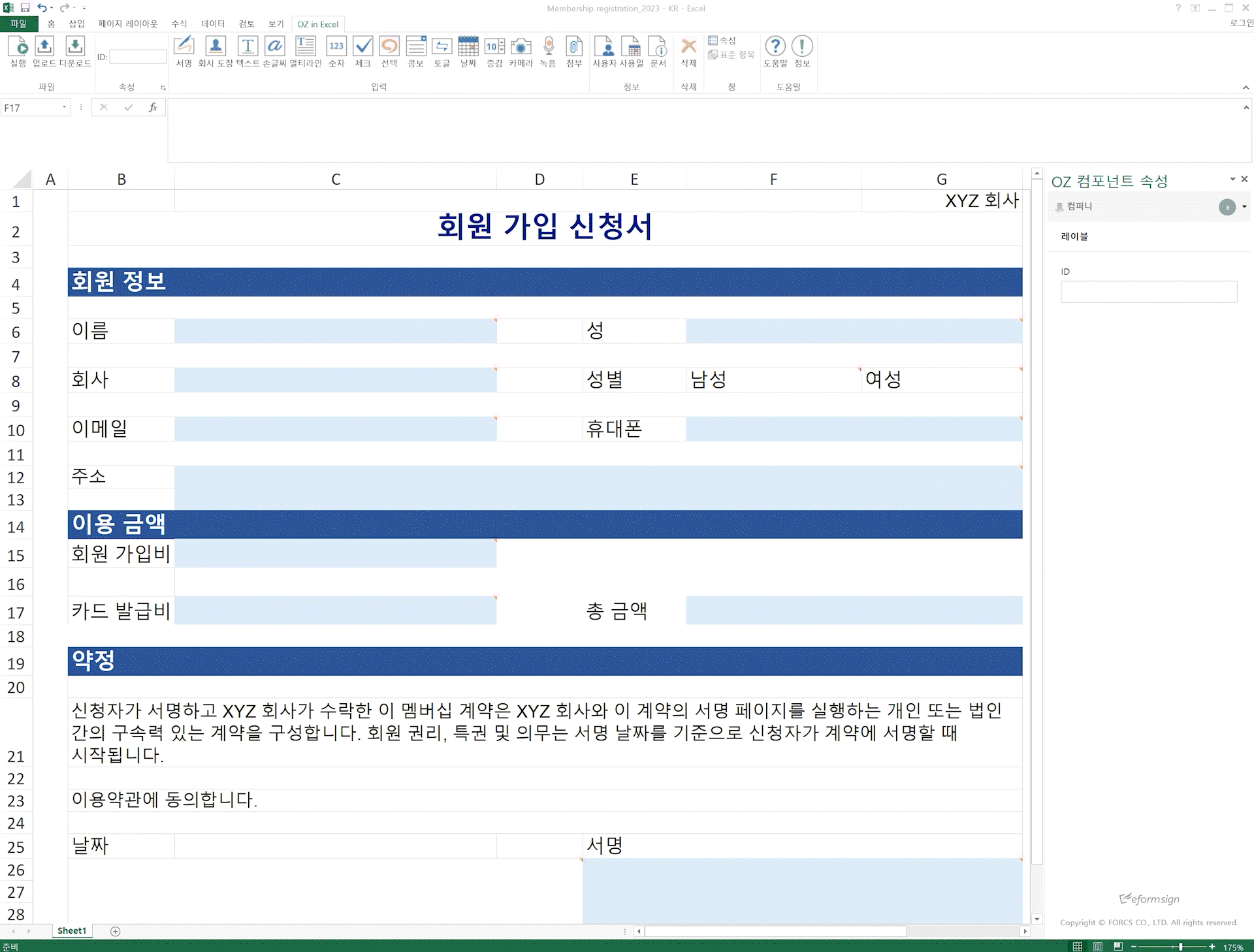The height and width of the screenshot is (952, 1254).
Task: Insert a 손글씨 (Handwriting) component
Action: point(275,52)
